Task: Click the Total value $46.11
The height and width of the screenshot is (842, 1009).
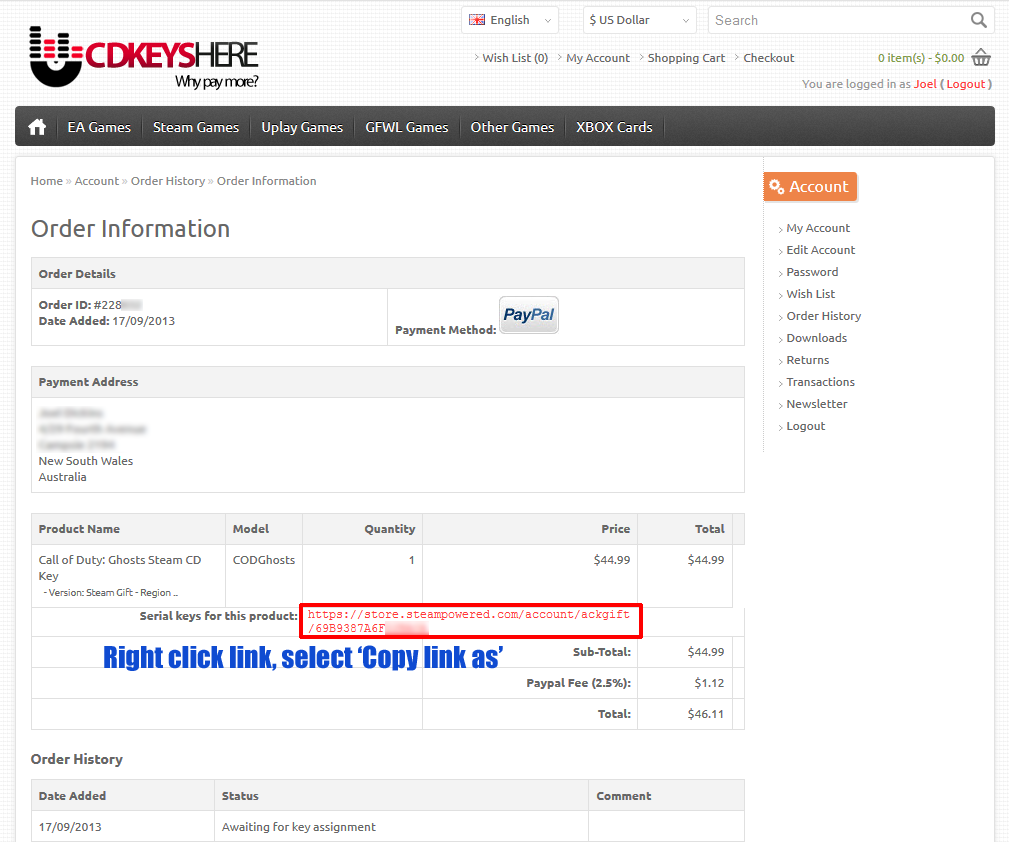Action: [705, 714]
